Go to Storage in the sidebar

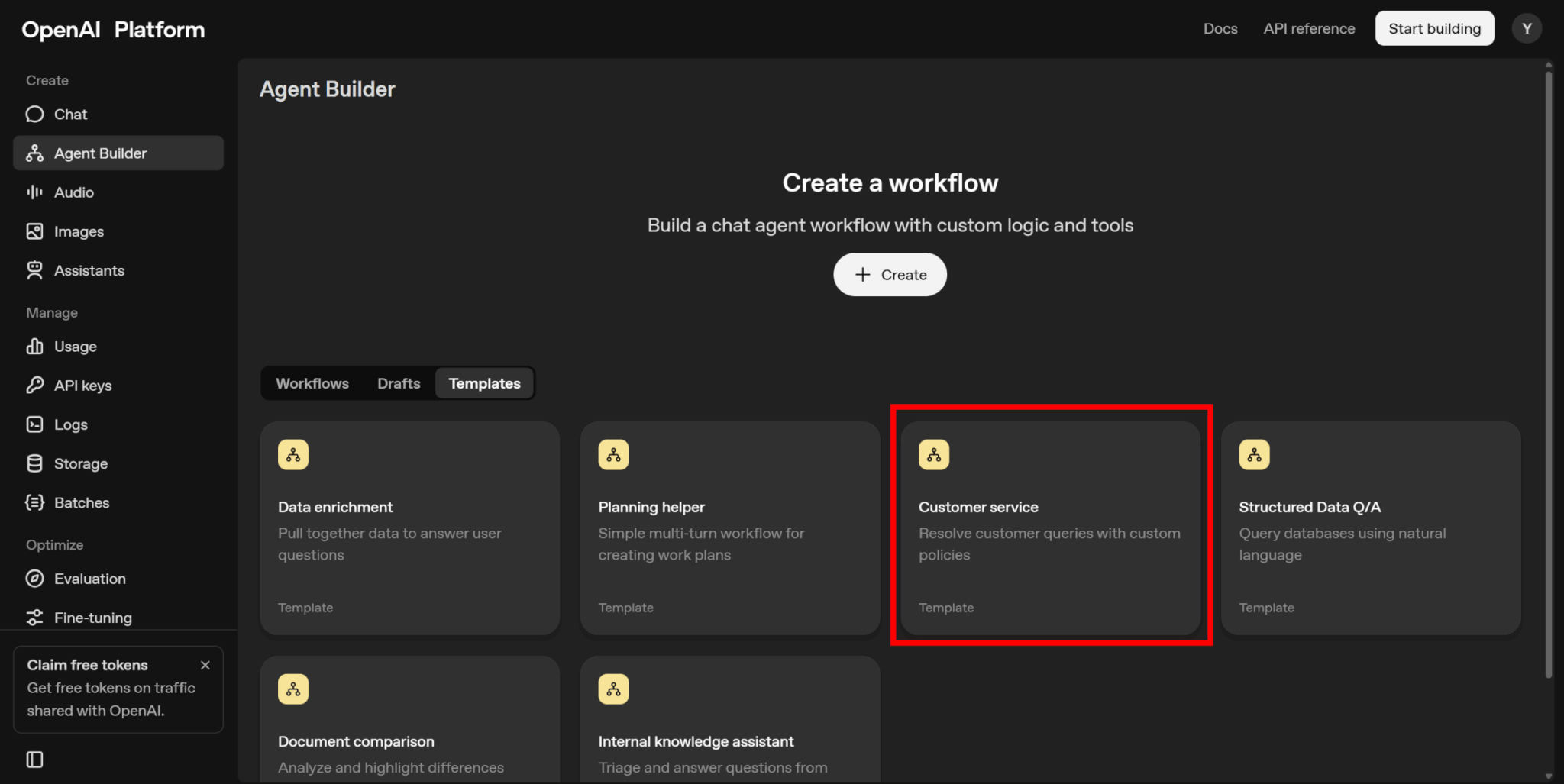tap(80, 463)
